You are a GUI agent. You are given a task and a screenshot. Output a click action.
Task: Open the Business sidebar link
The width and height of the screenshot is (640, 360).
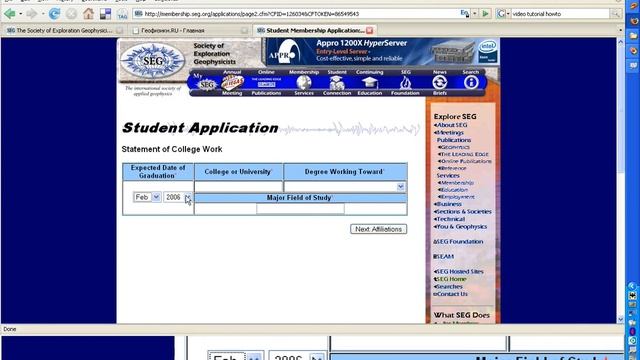(x=448, y=204)
